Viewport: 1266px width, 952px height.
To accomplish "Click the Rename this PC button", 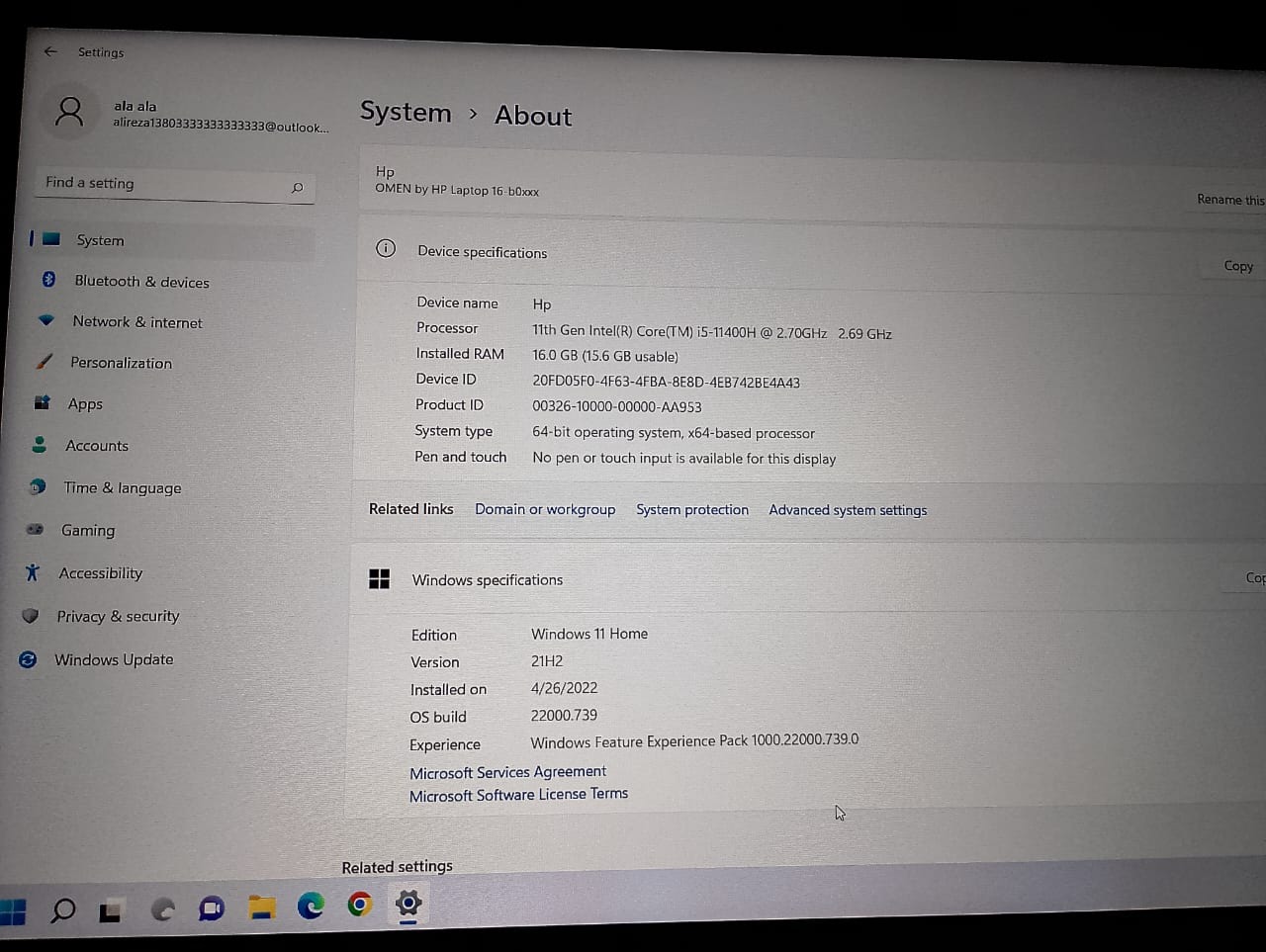I will [x=1229, y=200].
